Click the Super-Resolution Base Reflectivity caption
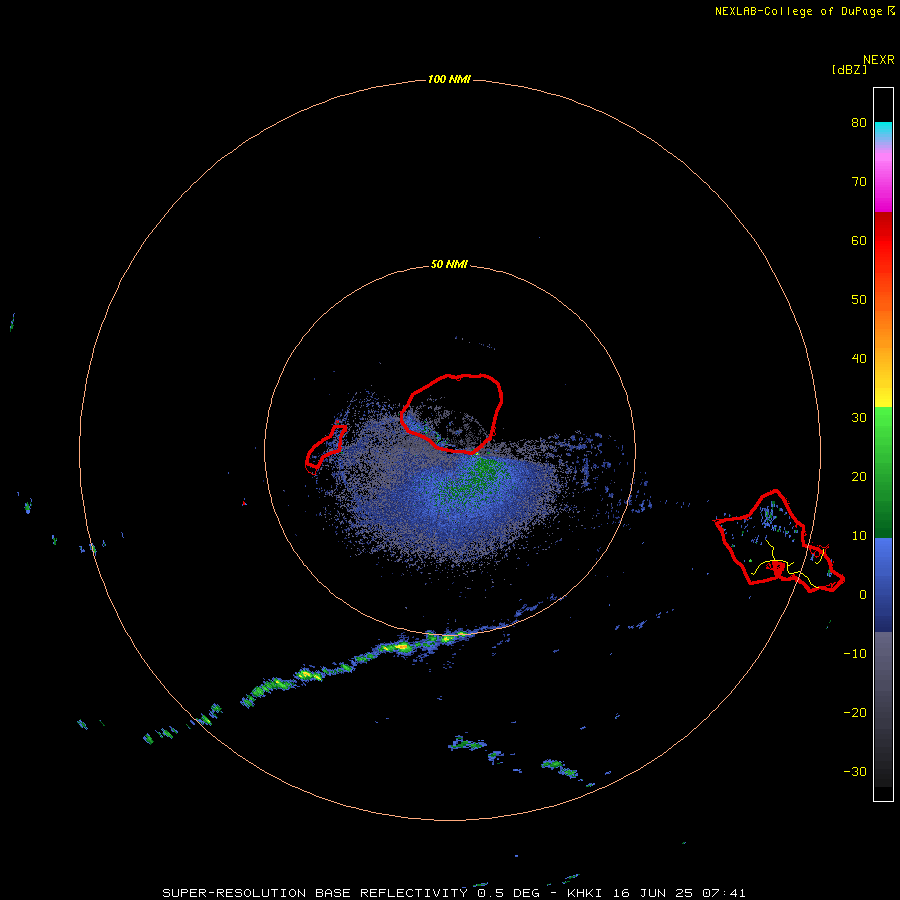 pos(454,893)
